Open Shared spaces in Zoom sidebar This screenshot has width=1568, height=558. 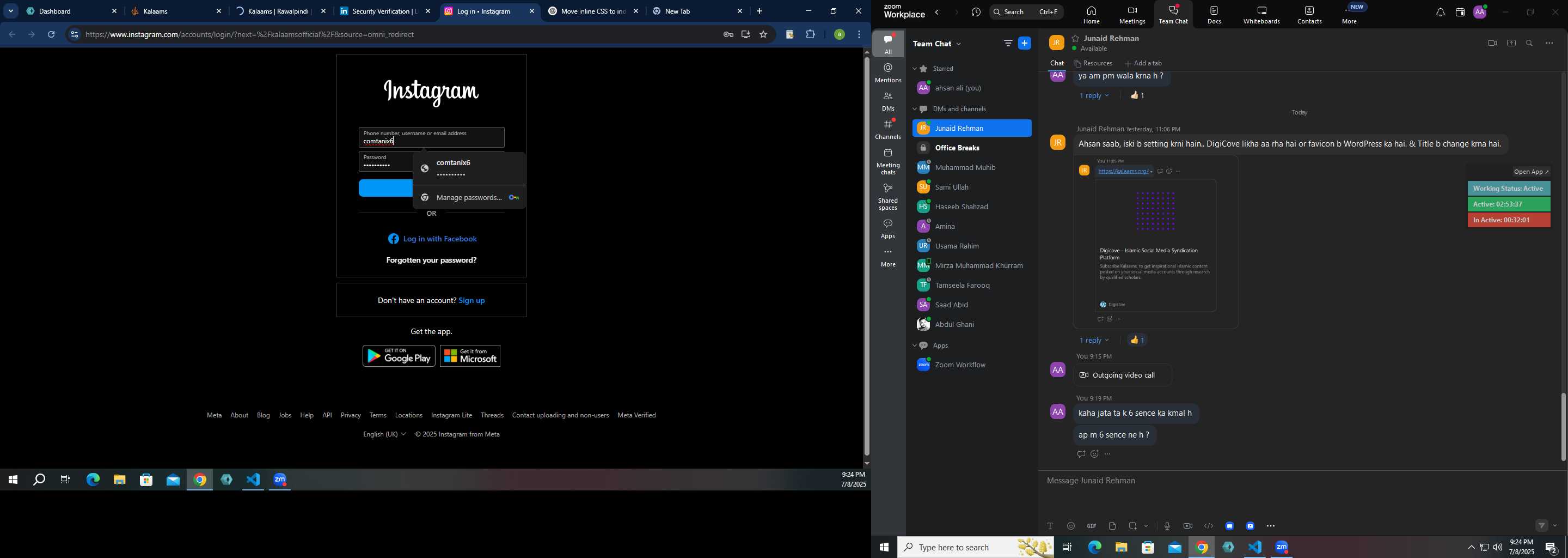[x=888, y=197]
